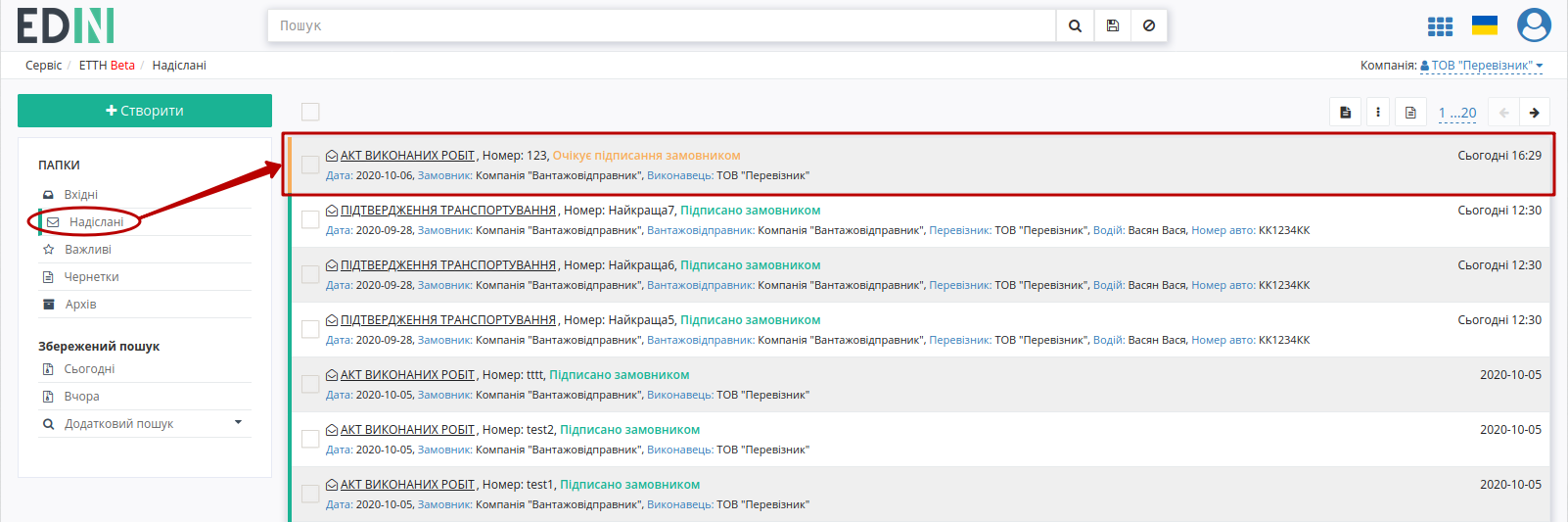Select saved search Вчора

[81, 397]
